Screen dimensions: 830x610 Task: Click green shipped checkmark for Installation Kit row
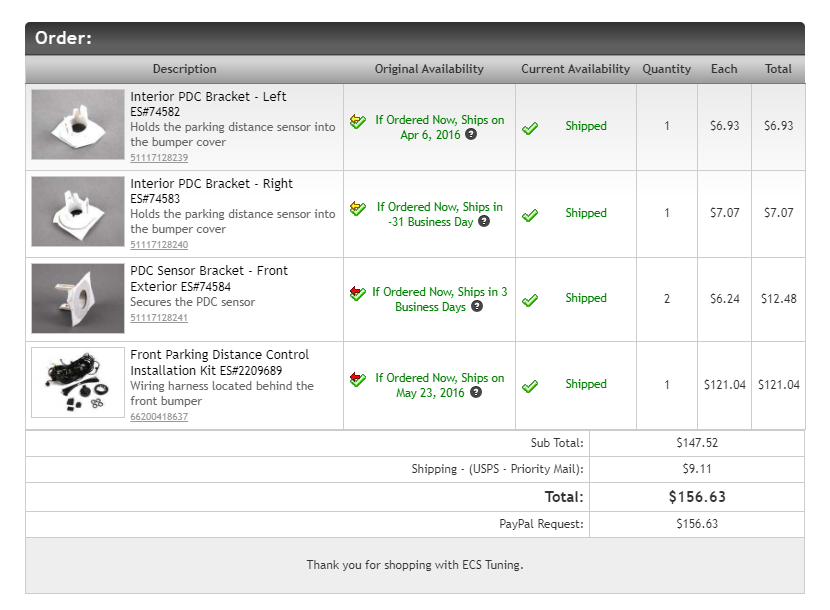pyautogui.click(x=530, y=386)
